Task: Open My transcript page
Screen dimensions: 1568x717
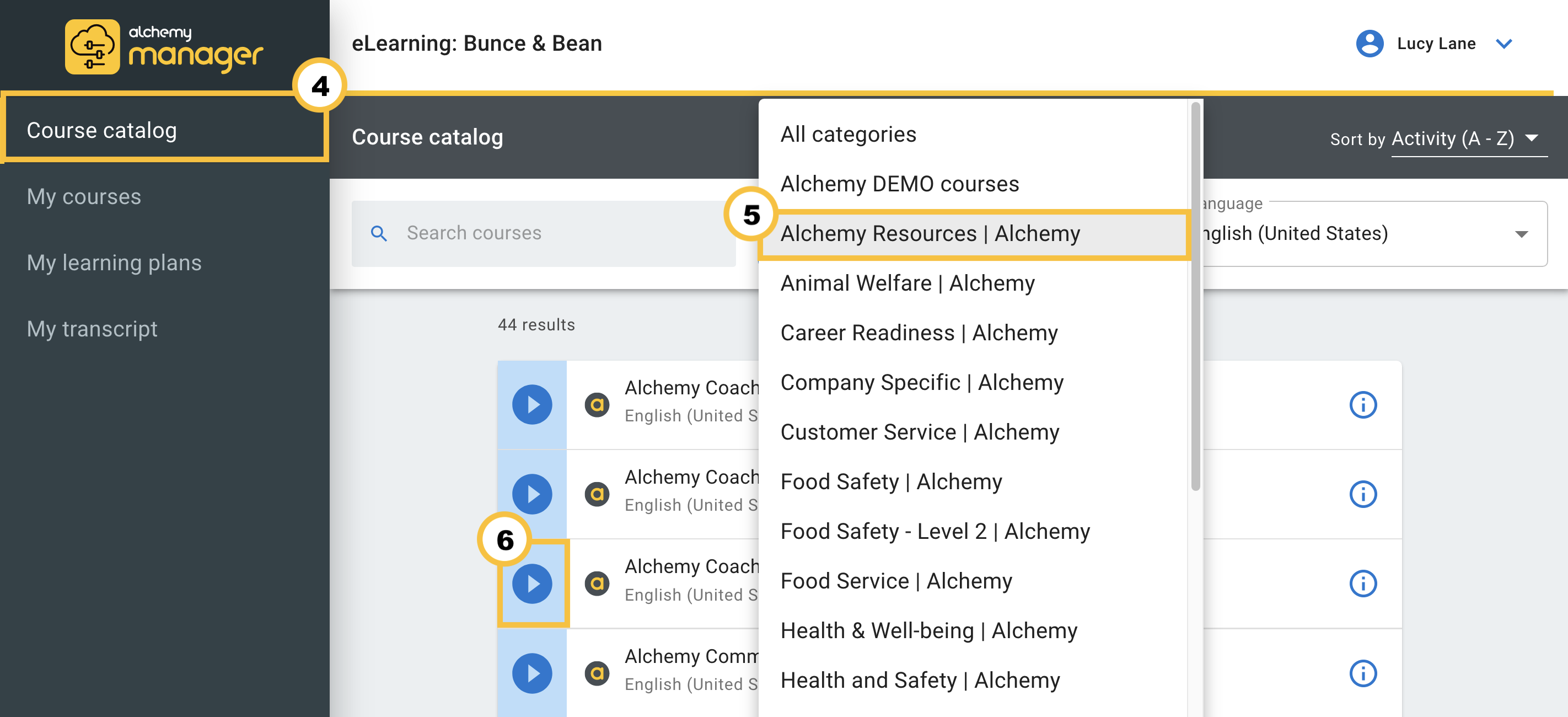Action: (x=92, y=328)
